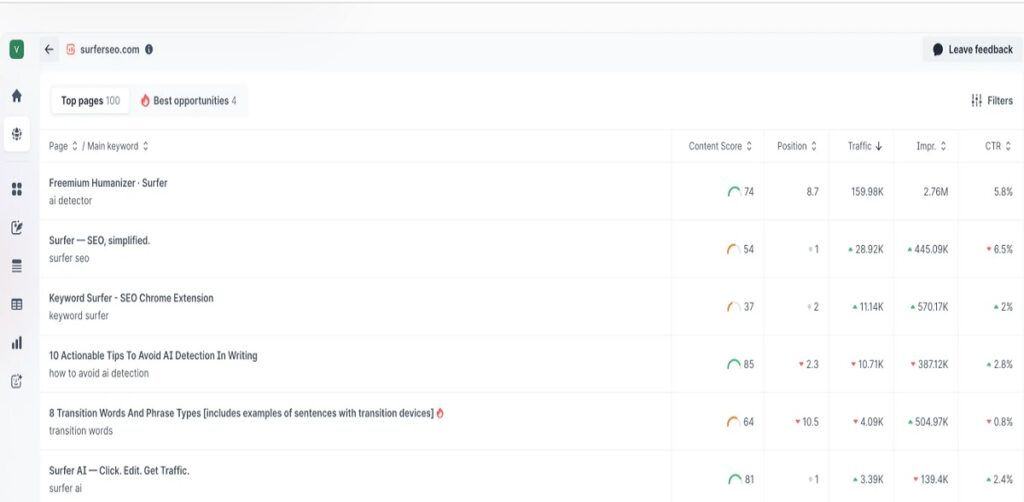This screenshot has height=502, width=1024.
Task: Sort by Page column
Action: tap(63, 146)
